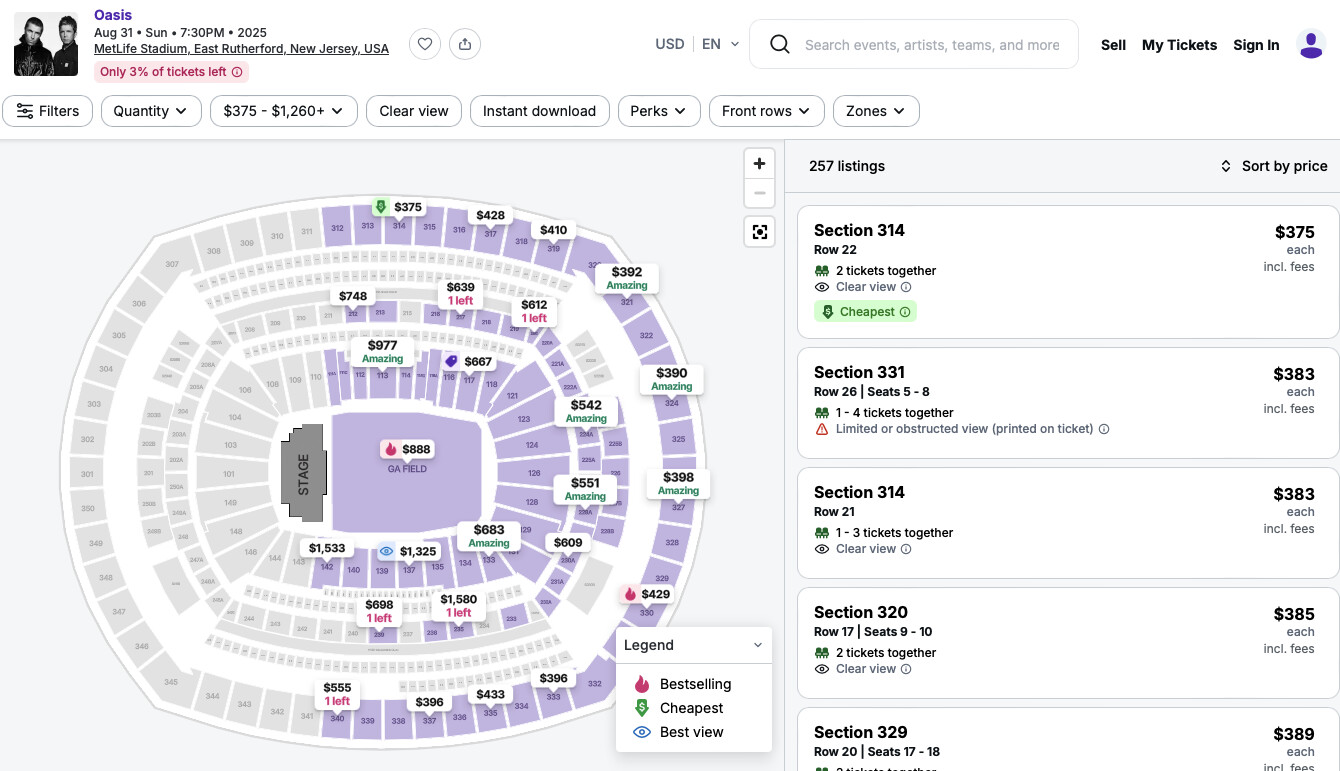
Task: Open info icon beside tickets left notice
Action: click(237, 72)
